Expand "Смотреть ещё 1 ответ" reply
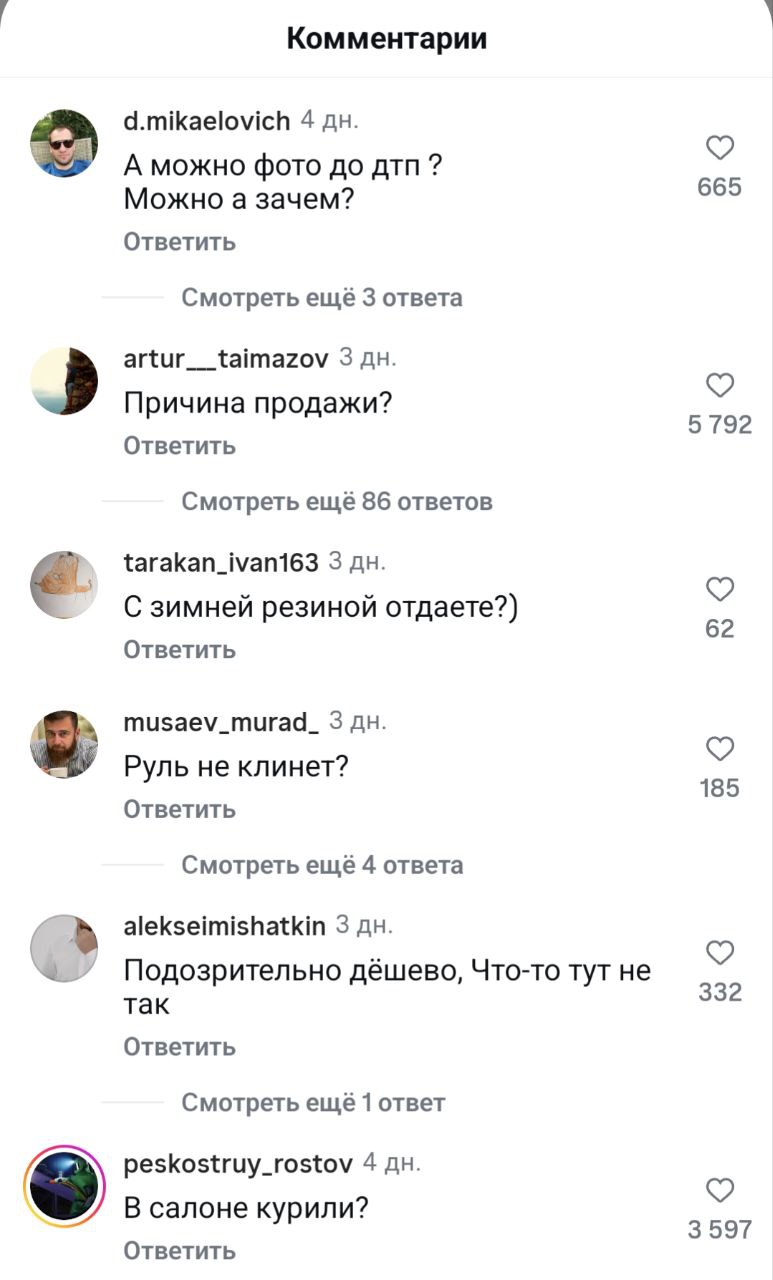The image size is (773, 1280). [312, 1103]
